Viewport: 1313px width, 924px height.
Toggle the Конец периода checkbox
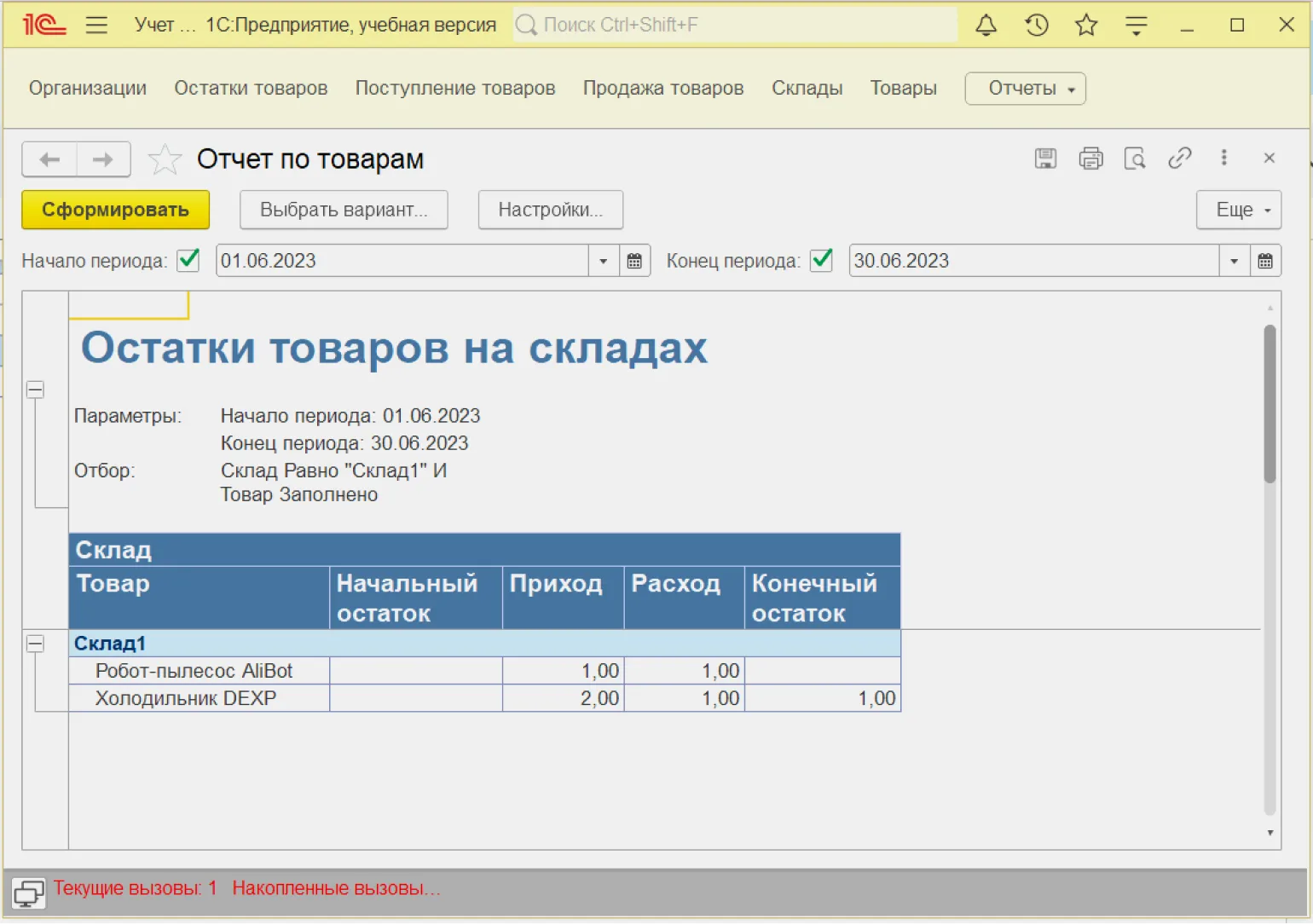pyautogui.click(x=821, y=260)
